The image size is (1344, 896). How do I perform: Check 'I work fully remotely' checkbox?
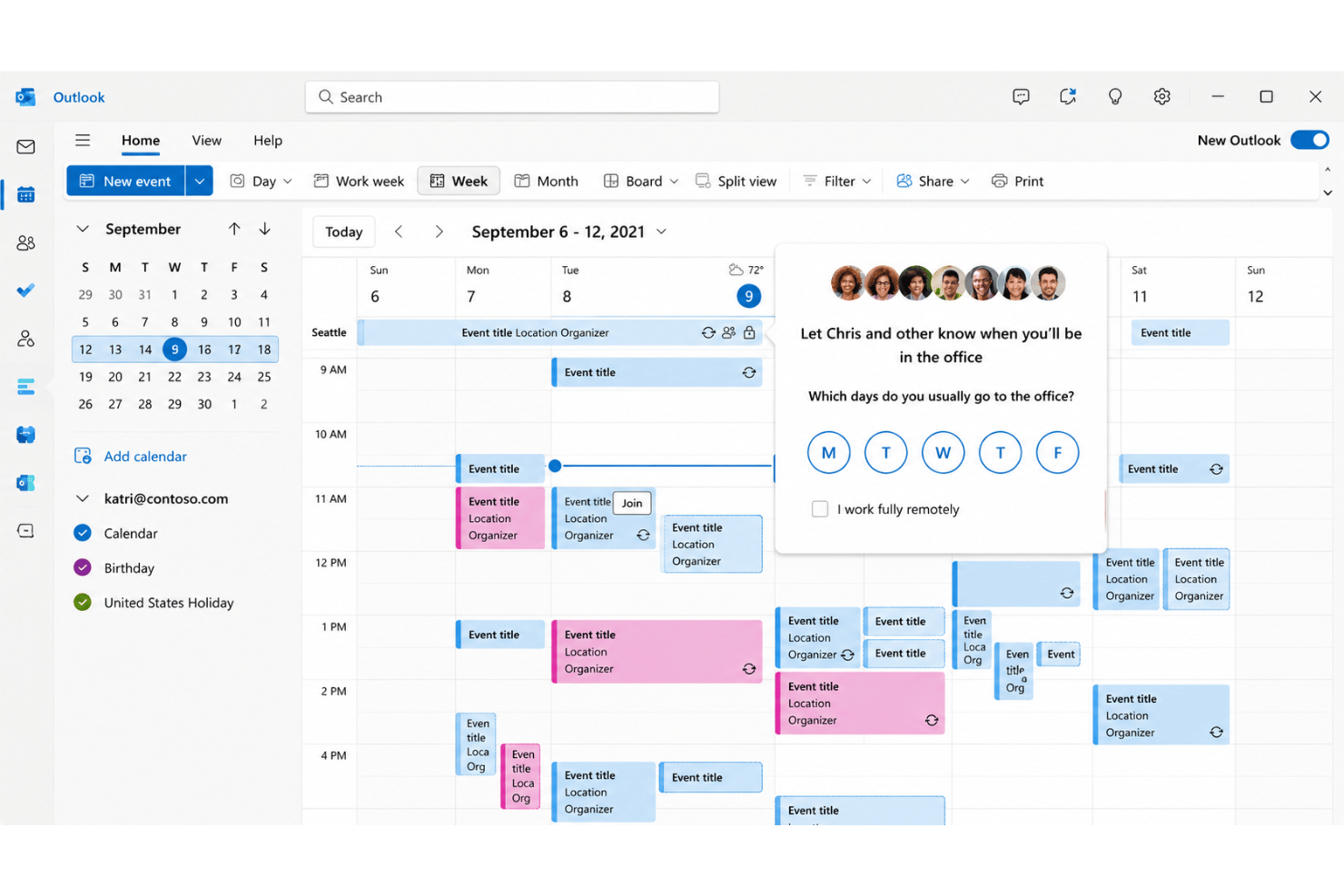(x=820, y=509)
